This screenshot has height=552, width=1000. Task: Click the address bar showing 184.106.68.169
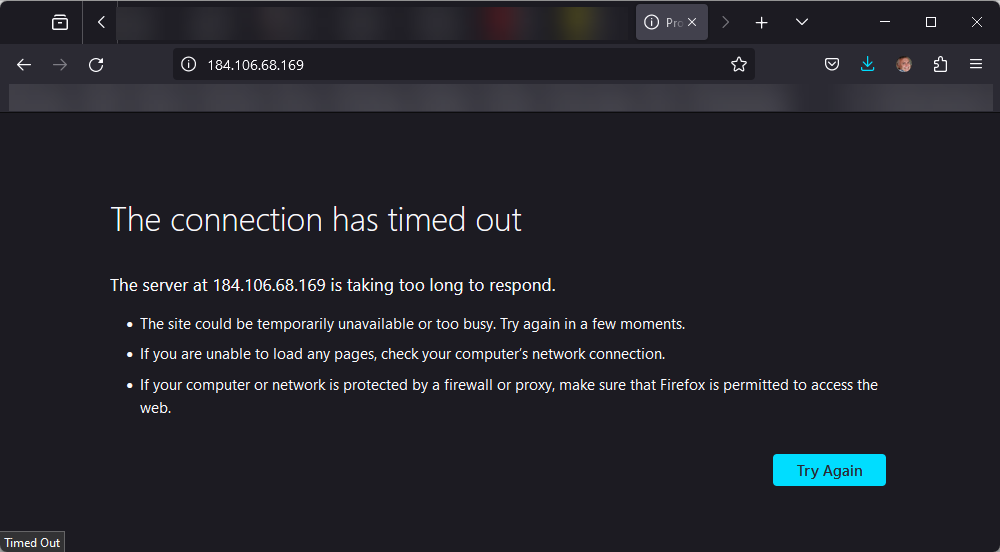(x=450, y=65)
